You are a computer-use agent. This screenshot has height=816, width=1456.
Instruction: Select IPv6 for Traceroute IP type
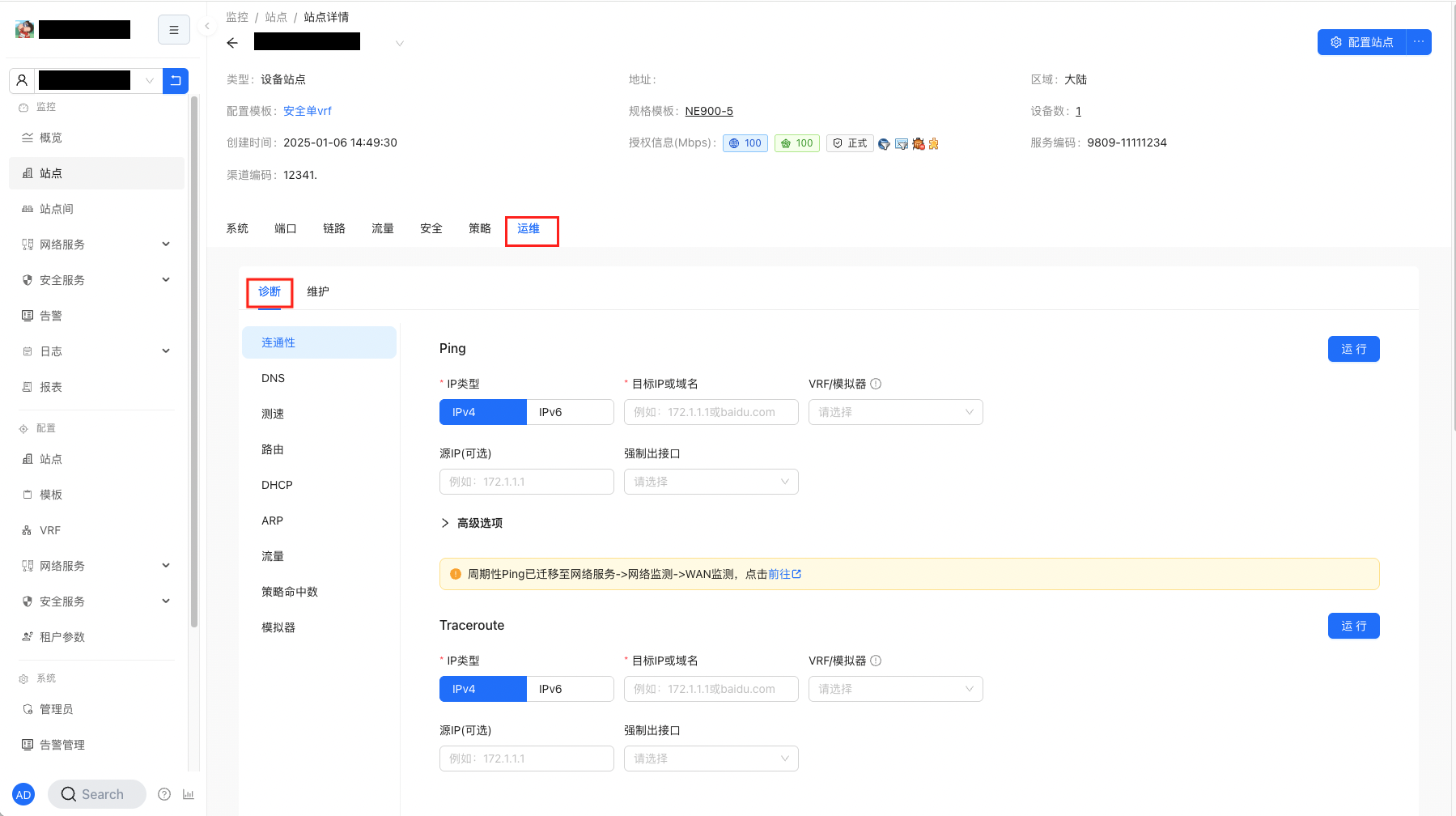click(x=570, y=689)
